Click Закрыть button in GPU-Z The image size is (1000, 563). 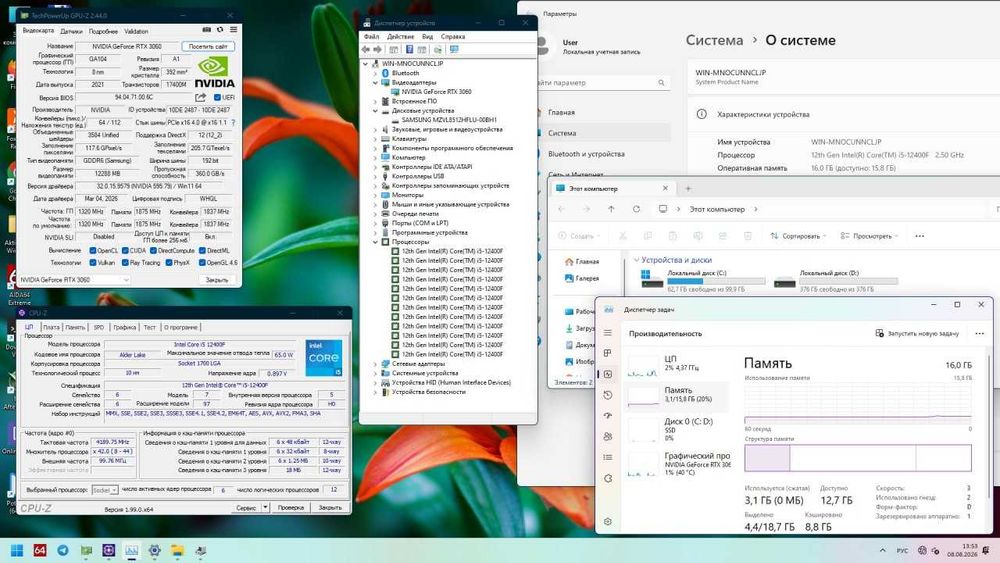tap(217, 280)
